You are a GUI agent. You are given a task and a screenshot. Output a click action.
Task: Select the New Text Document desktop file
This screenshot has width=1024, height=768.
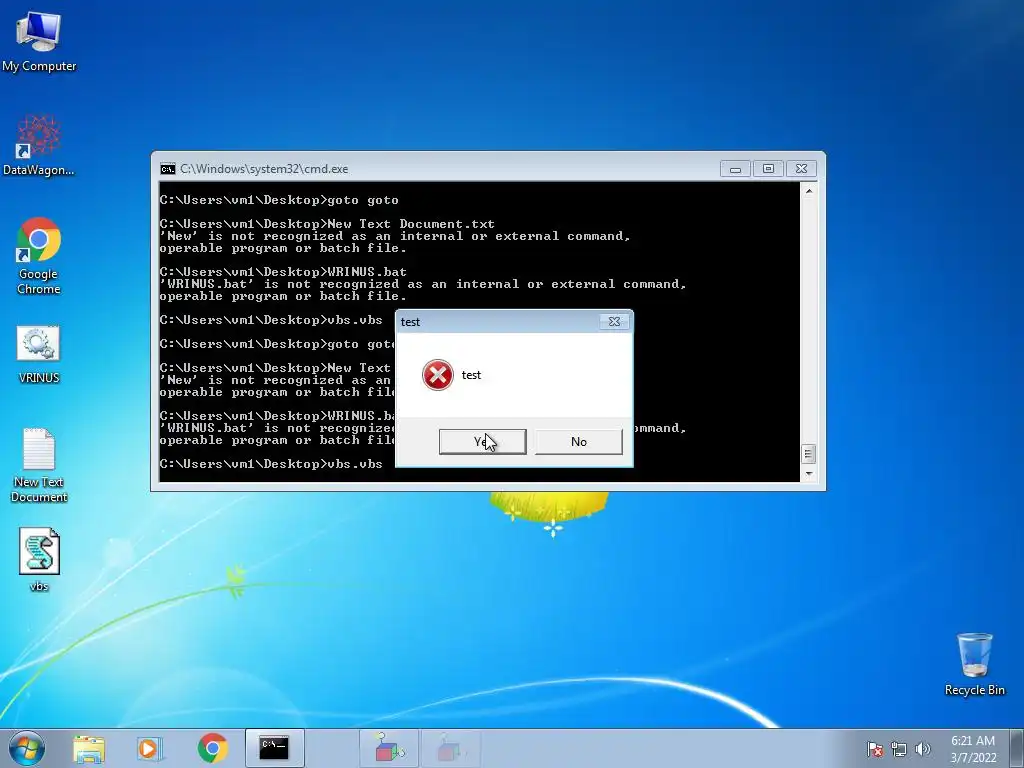[39, 465]
